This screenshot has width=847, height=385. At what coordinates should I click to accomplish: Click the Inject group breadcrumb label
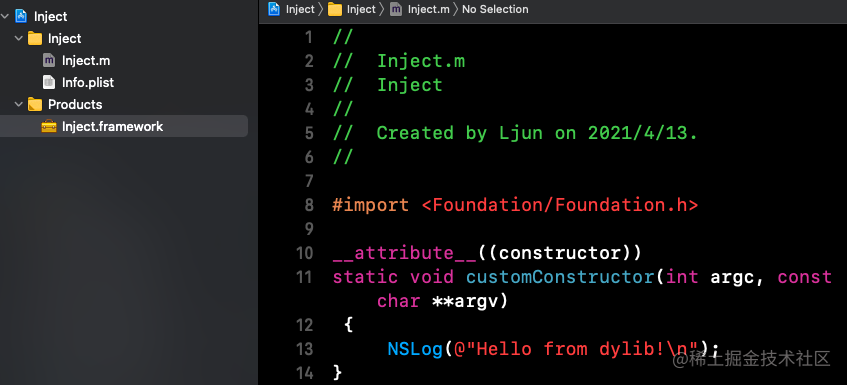coord(361,9)
